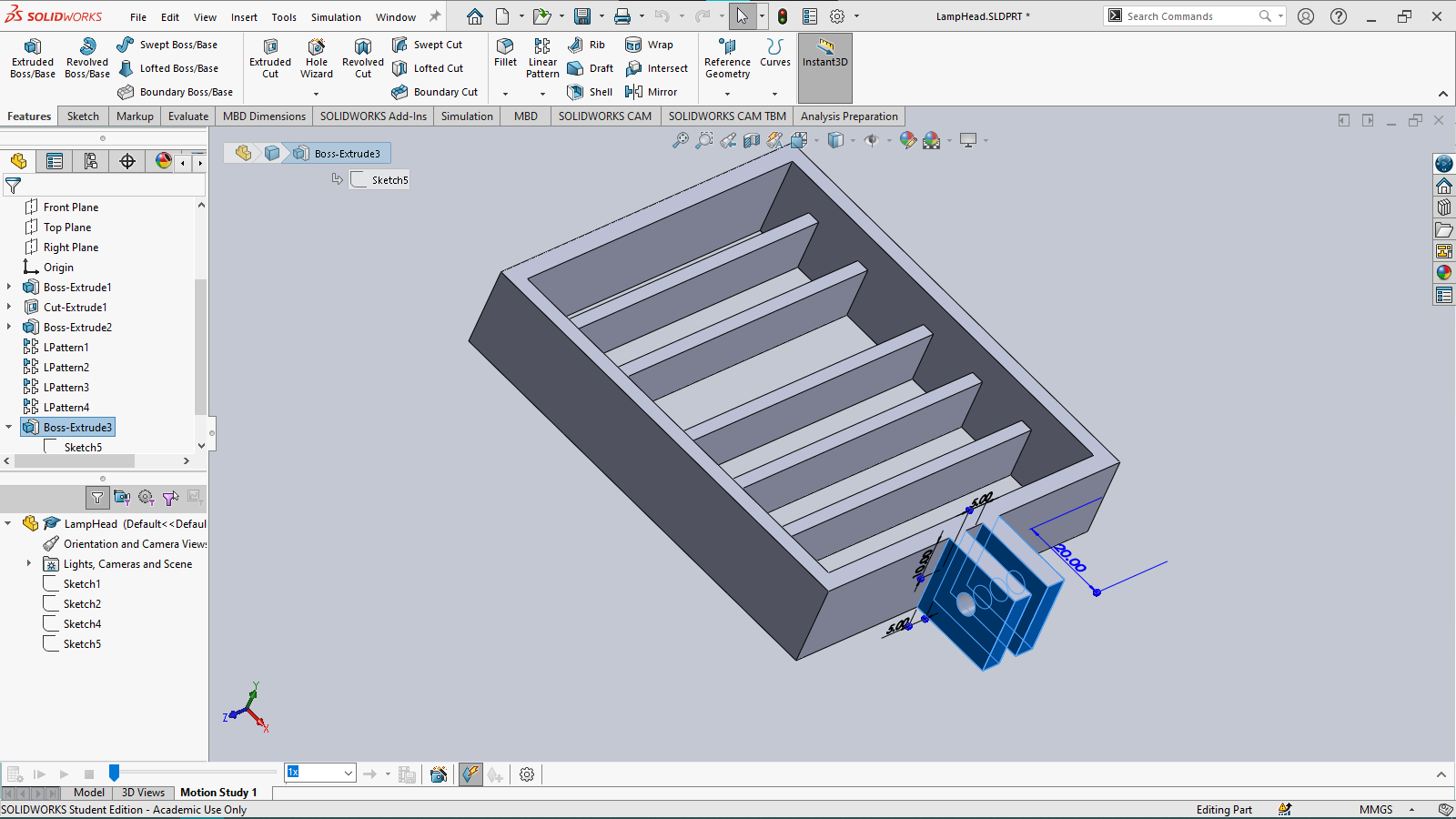The height and width of the screenshot is (819, 1456).
Task: Click the Linear Pattern icon
Action: click(542, 58)
